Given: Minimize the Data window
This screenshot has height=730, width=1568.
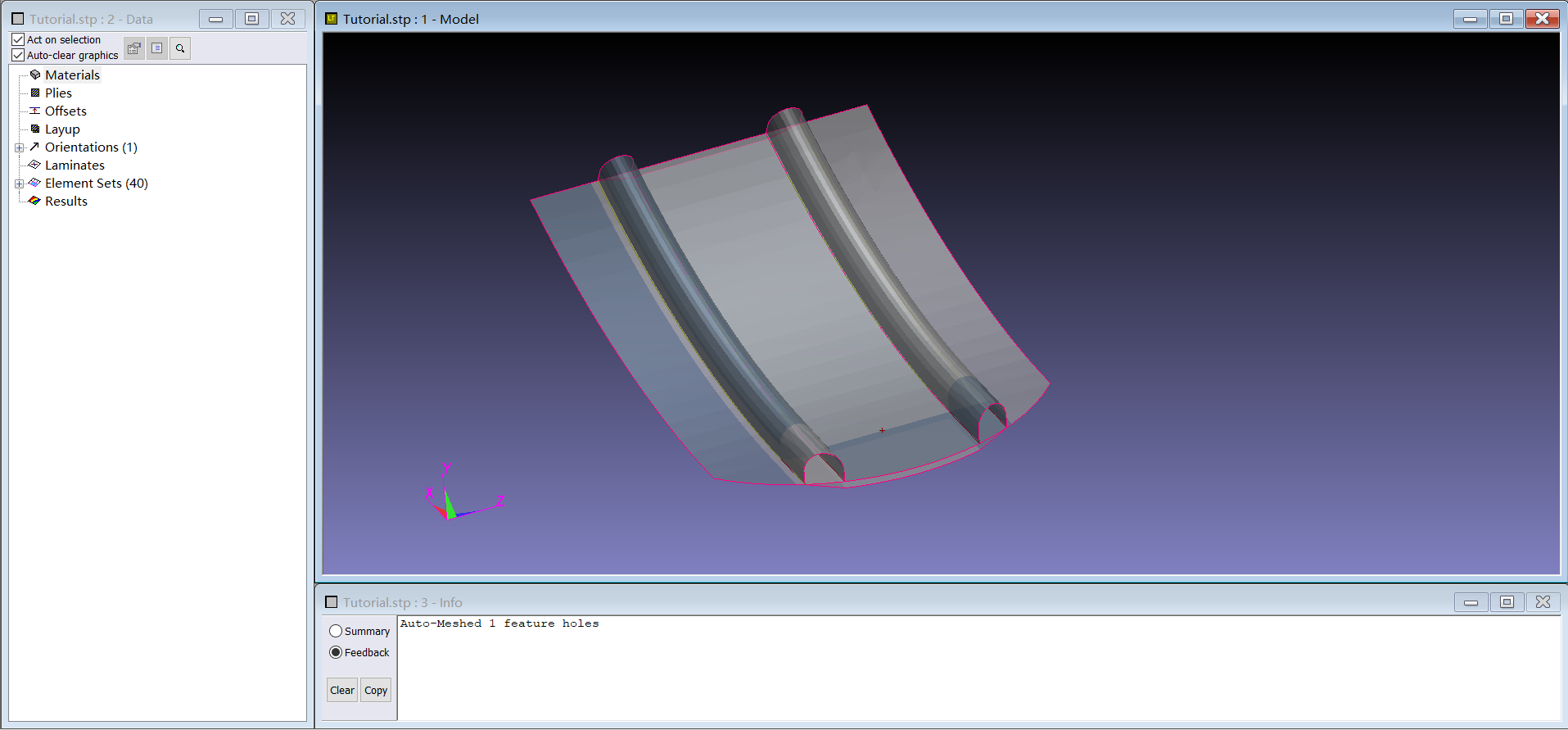Looking at the screenshot, I should [x=216, y=19].
